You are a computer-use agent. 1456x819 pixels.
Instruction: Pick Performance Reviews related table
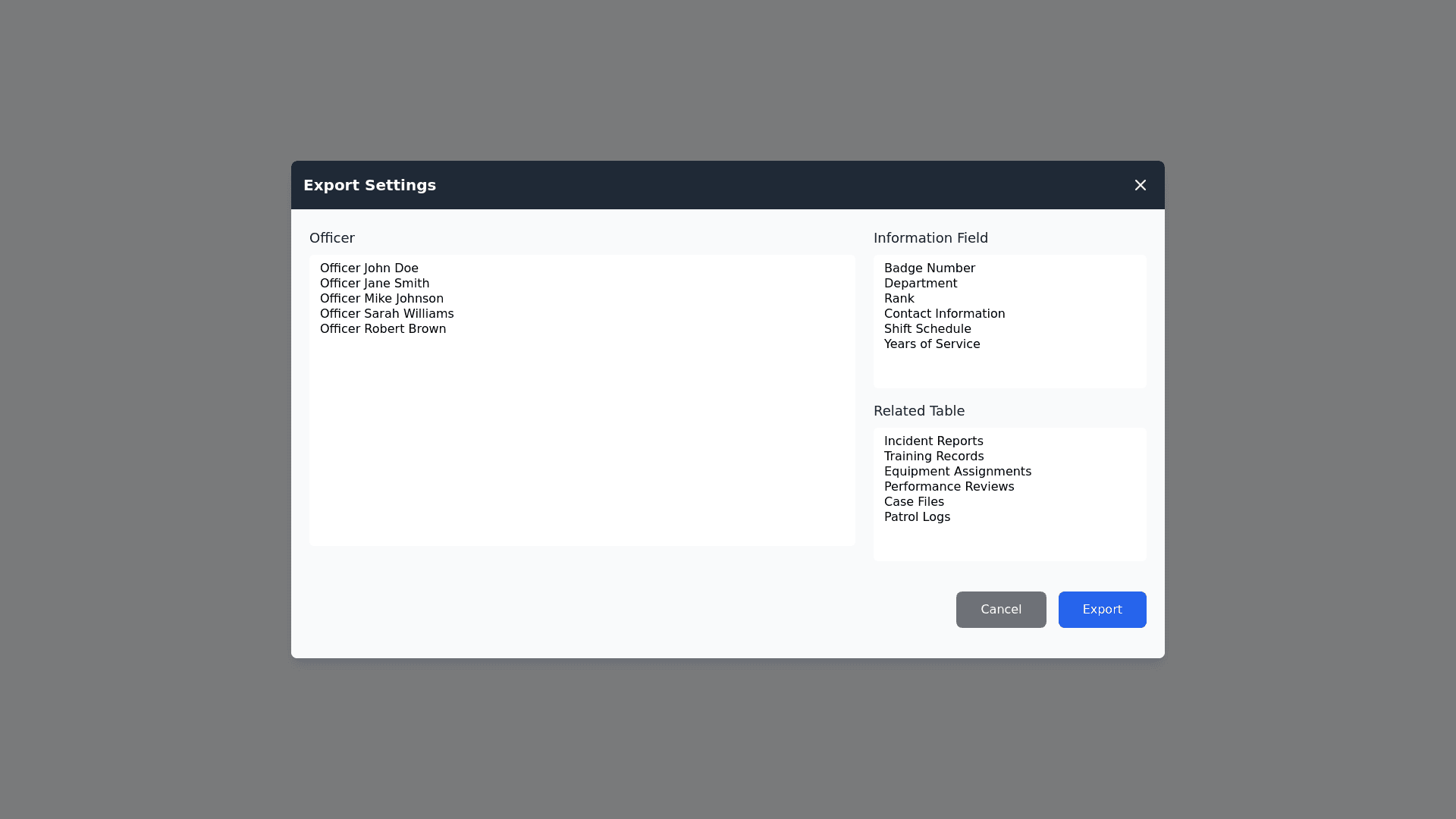pos(949,487)
